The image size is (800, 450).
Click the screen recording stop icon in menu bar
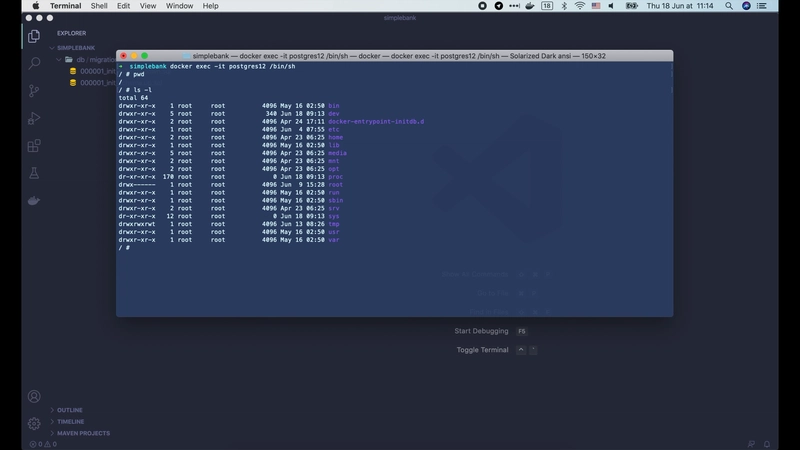click(482, 6)
